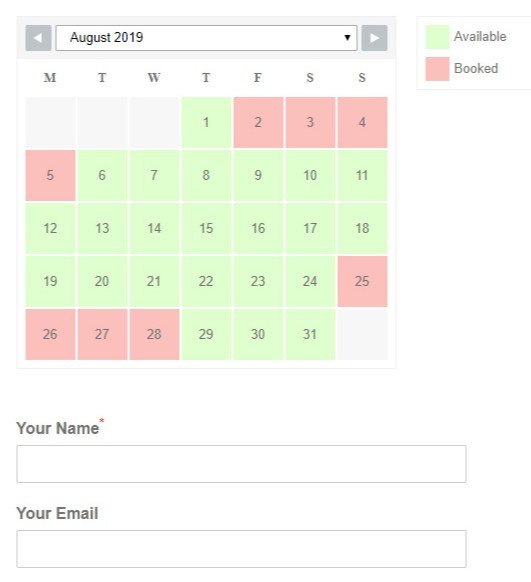Pick date 15 on the calendar
The width and height of the screenshot is (531, 582).
[x=206, y=229]
